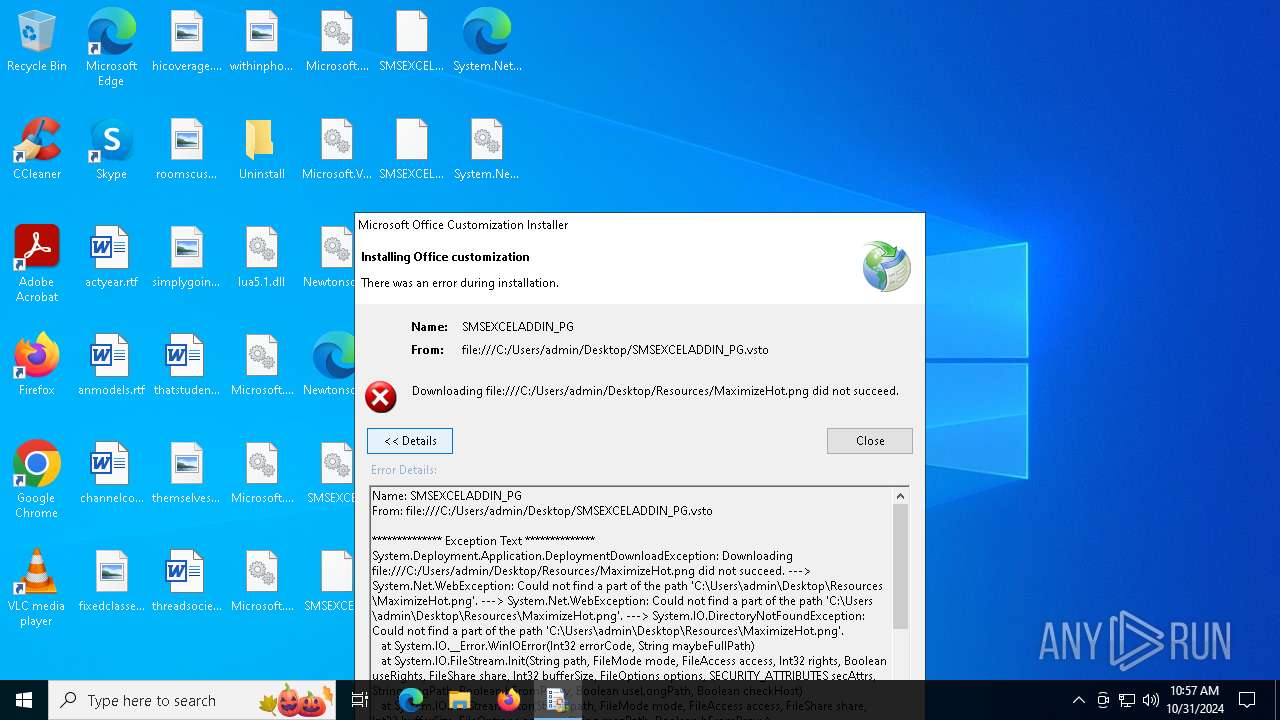Image resolution: width=1280 pixels, height=720 pixels.
Task: Click the SMSEXCELADDIN_PG name value
Action: pyautogui.click(x=518, y=327)
